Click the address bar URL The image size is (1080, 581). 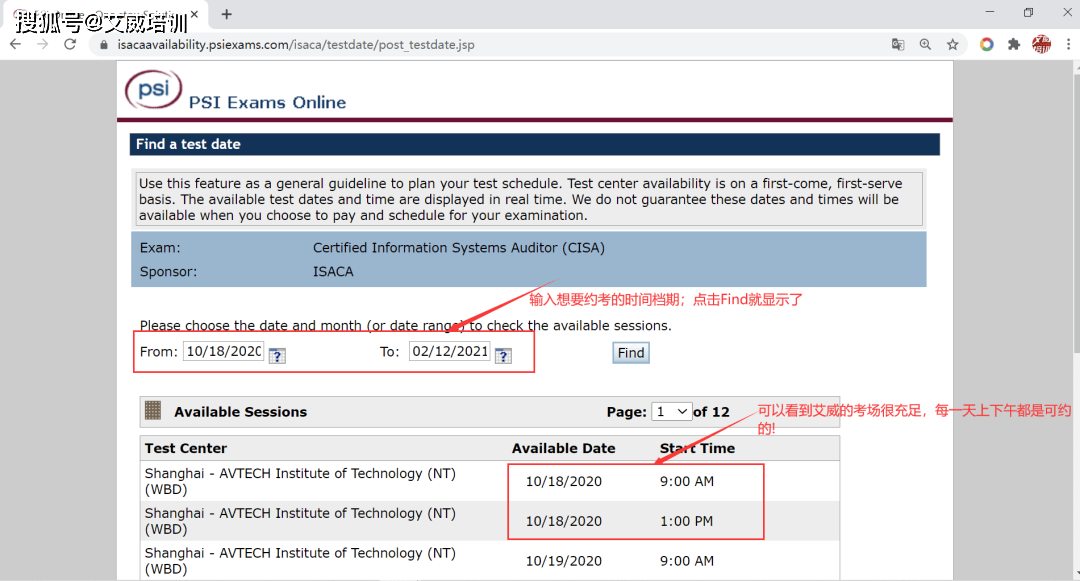click(x=296, y=45)
